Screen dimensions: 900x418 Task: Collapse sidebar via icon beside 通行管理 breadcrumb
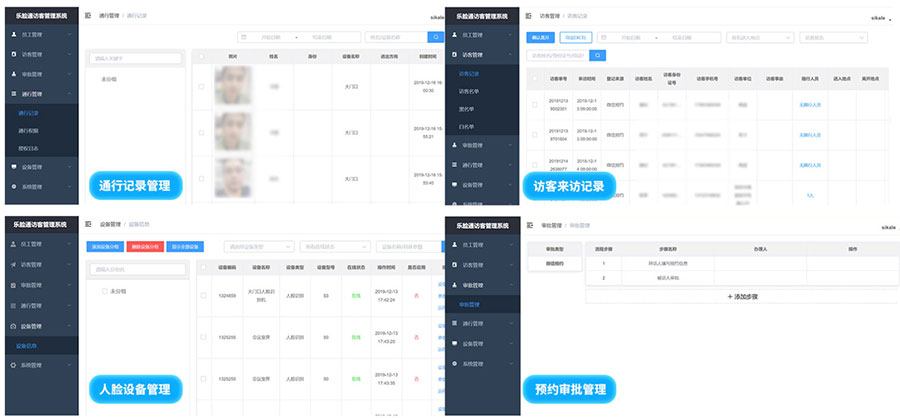click(x=88, y=16)
